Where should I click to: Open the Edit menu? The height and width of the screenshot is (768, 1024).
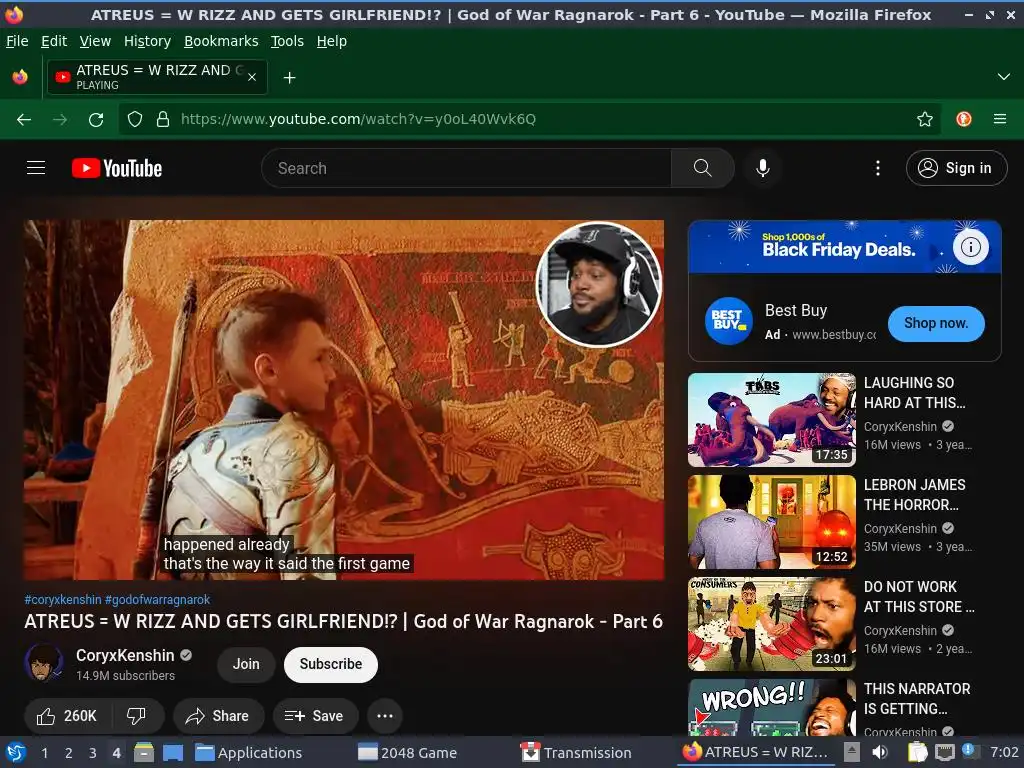click(x=54, y=41)
